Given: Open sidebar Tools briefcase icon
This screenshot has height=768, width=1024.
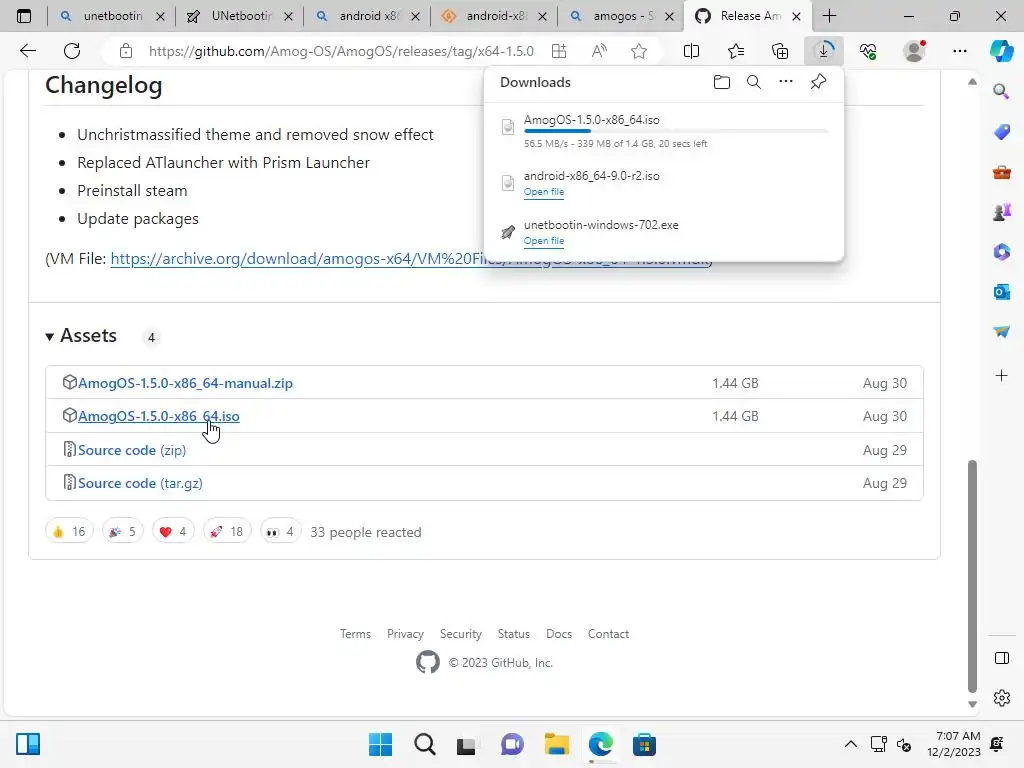Looking at the screenshot, I should click(x=1001, y=172).
